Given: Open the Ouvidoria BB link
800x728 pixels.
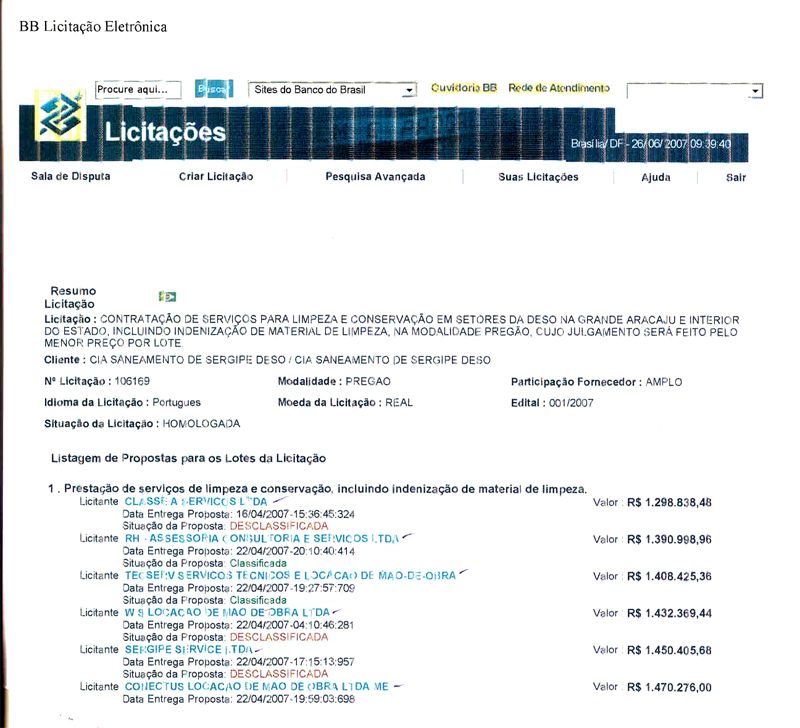Looking at the screenshot, I should 464,88.
